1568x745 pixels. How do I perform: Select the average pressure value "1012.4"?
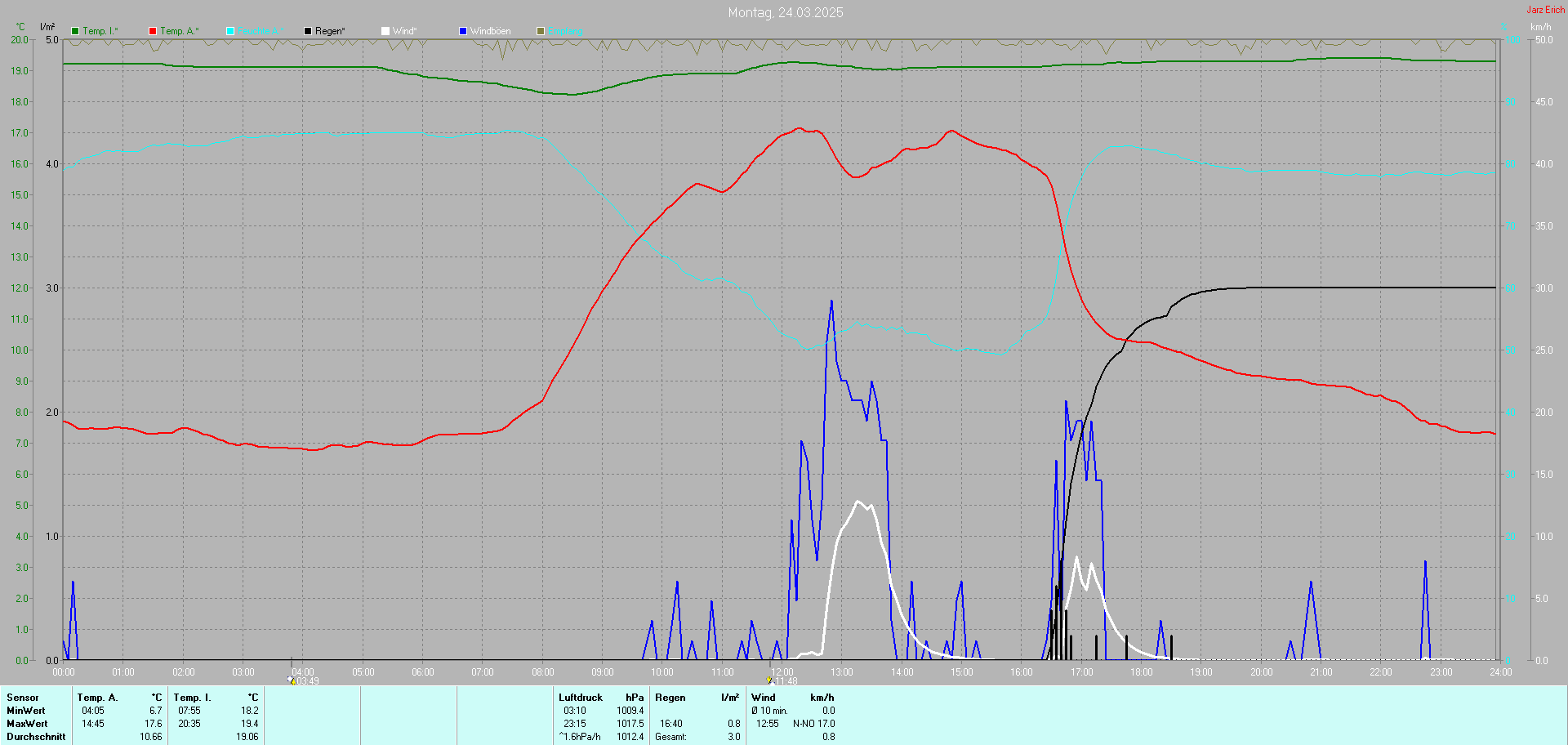coord(630,737)
